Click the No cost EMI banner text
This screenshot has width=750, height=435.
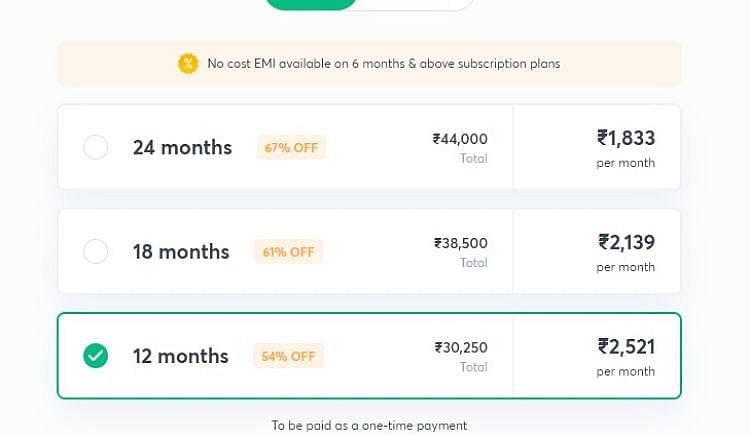(x=384, y=64)
